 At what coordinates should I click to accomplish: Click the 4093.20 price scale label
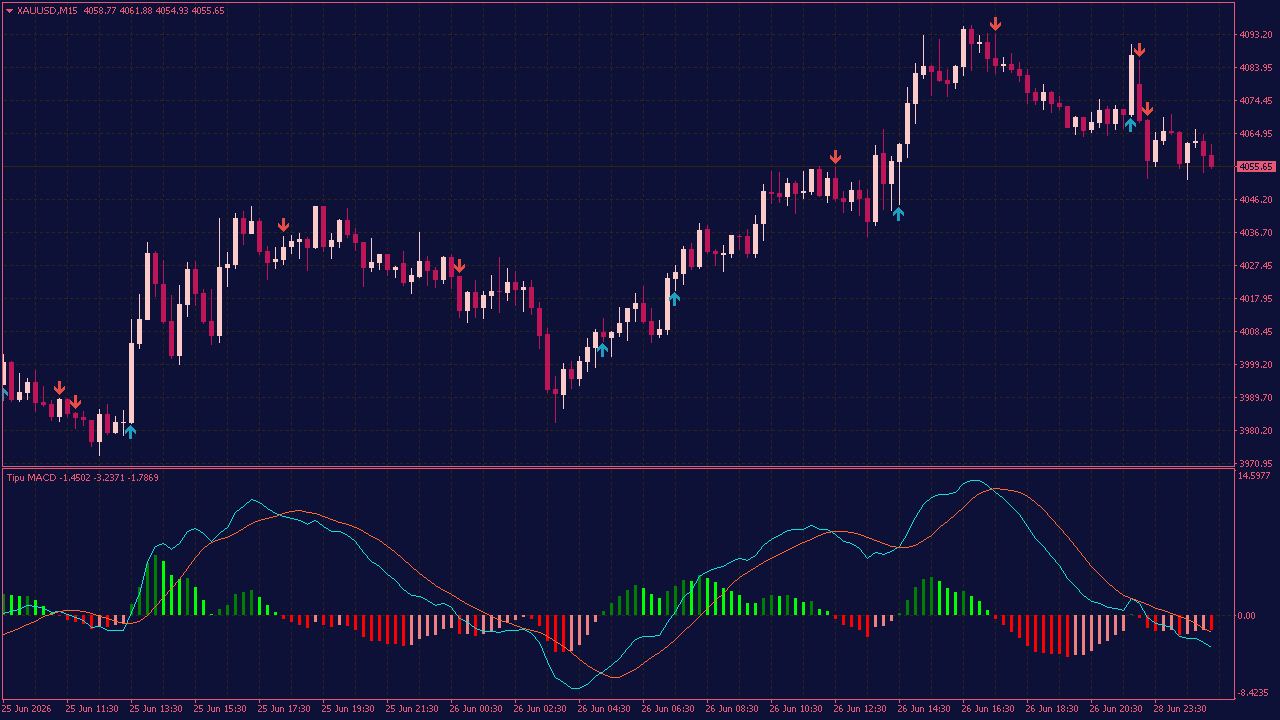[x=1255, y=35]
